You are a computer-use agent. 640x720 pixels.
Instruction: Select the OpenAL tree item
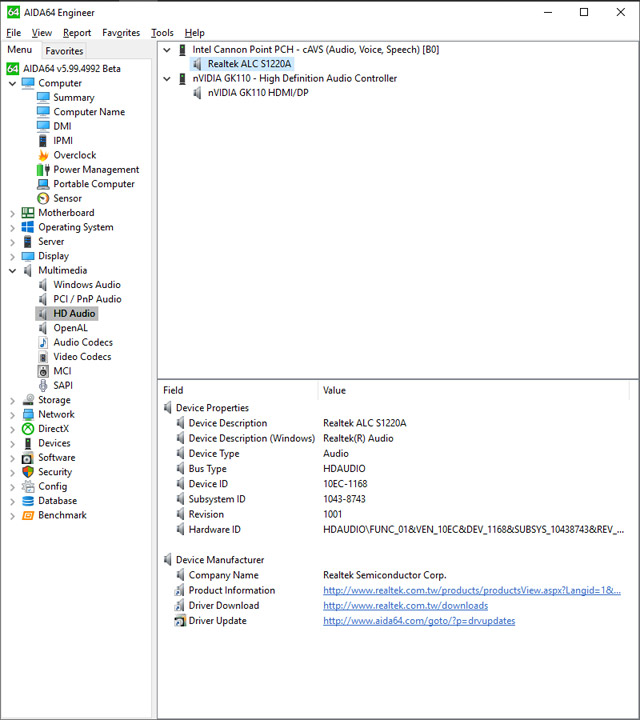point(70,328)
